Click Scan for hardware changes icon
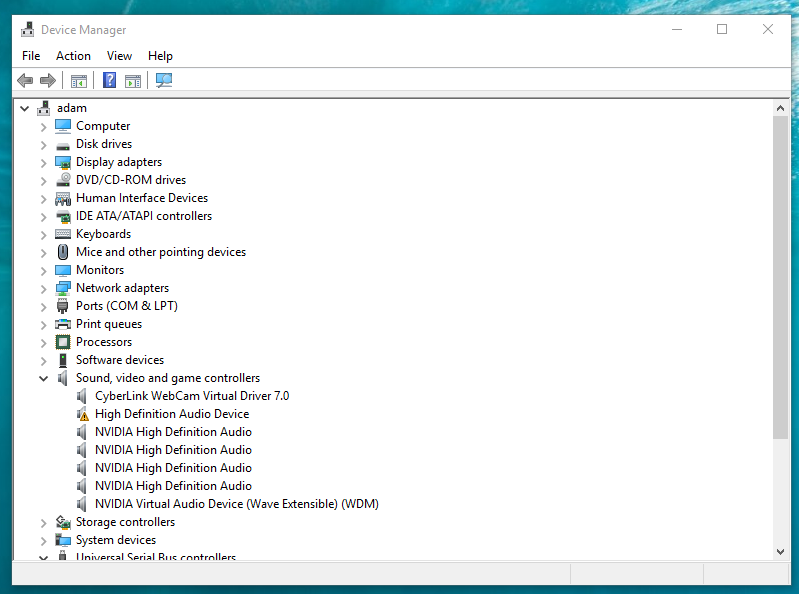The image size is (799, 594). pyautogui.click(x=164, y=80)
